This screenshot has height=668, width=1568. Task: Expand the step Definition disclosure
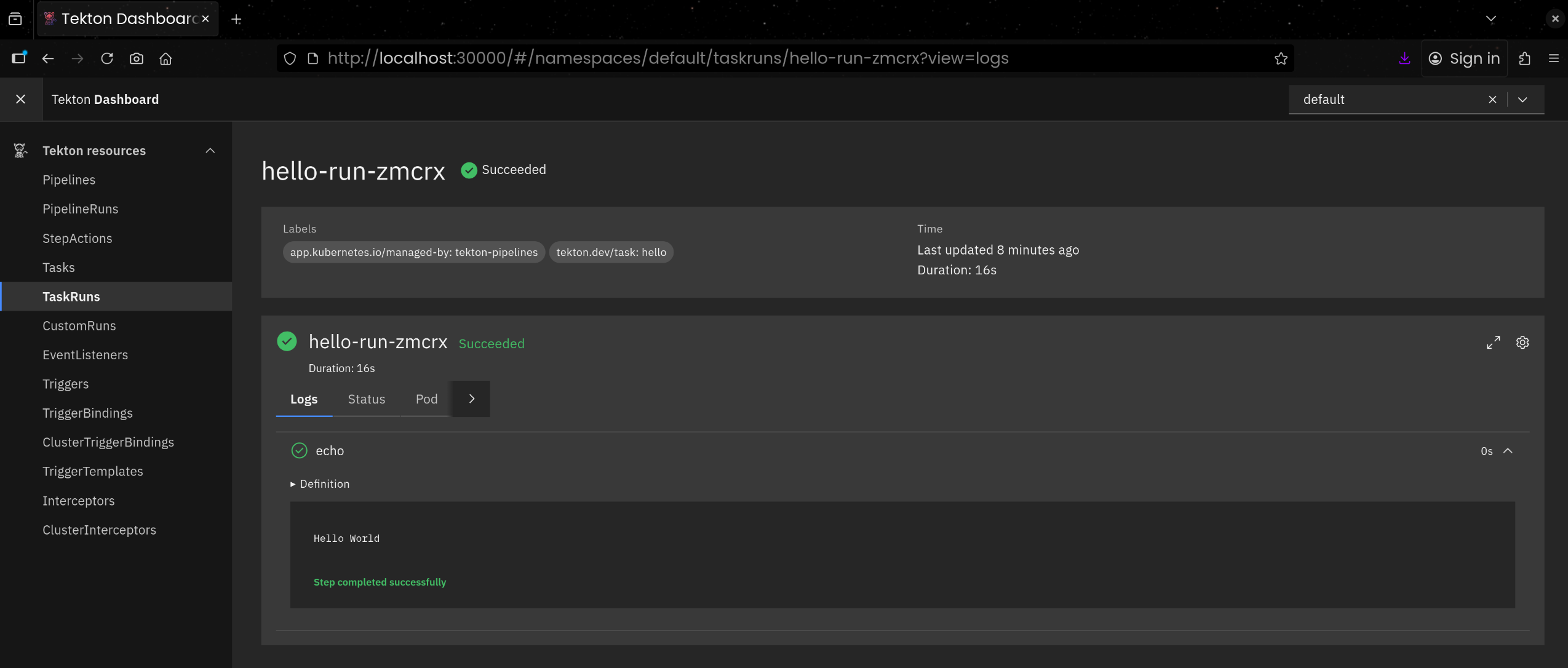(320, 484)
